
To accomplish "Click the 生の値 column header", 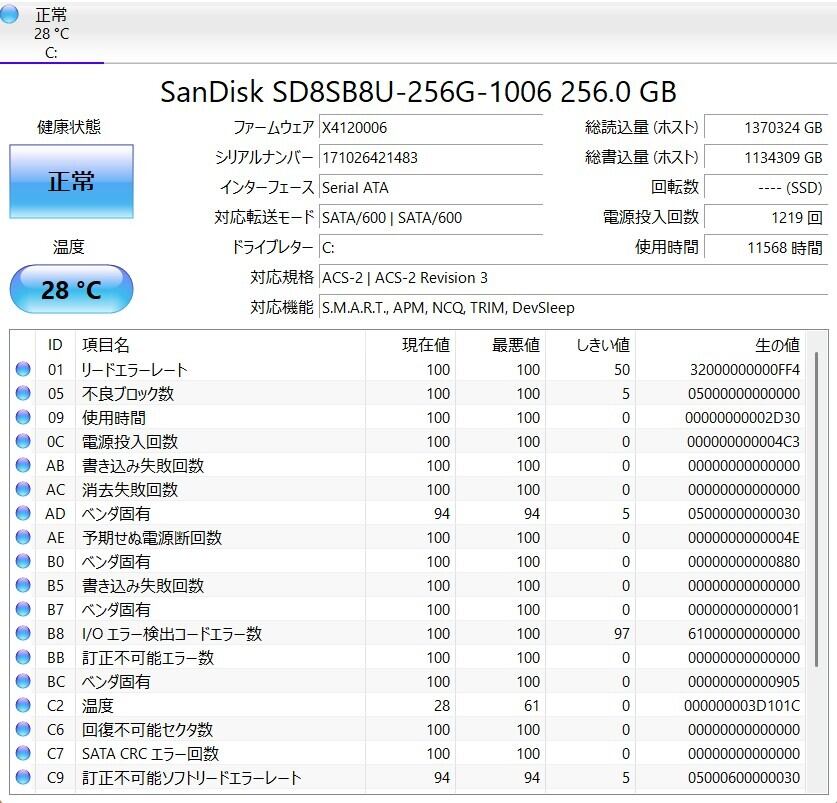I will point(776,345).
